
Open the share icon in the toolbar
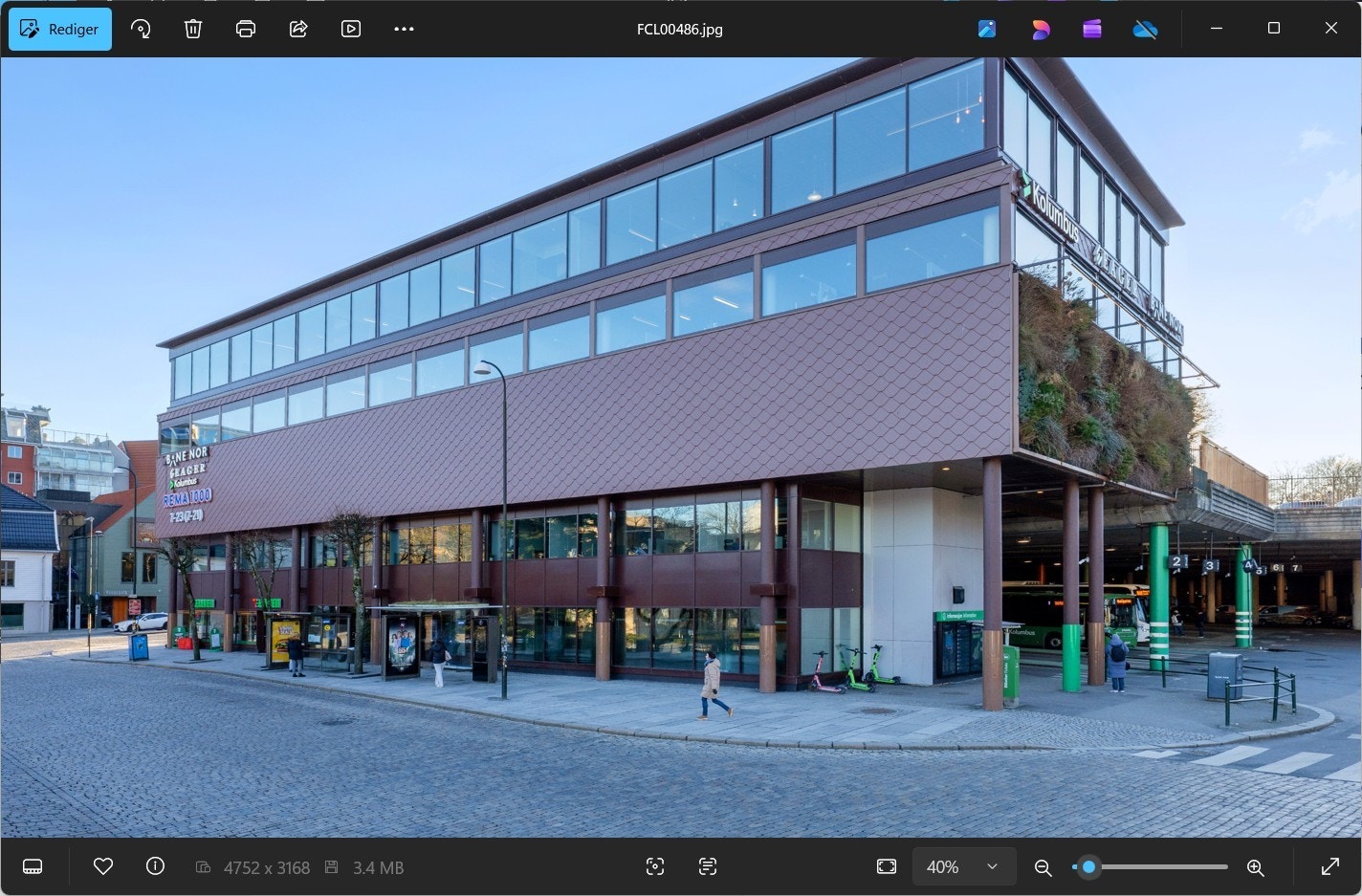tap(298, 29)
